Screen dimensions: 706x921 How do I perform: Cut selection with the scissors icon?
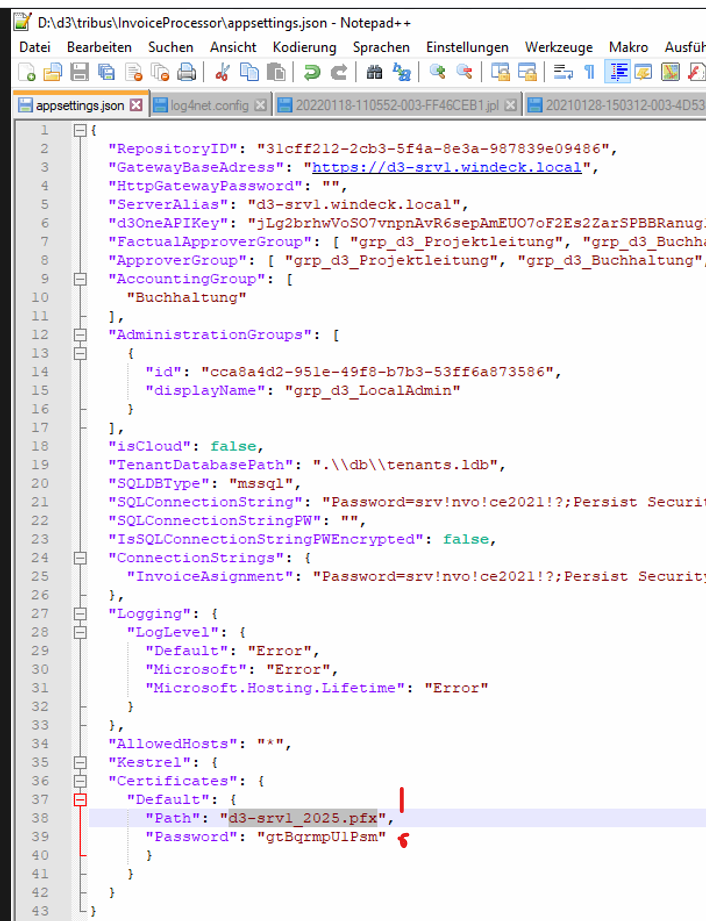click(x=223, y=72)
